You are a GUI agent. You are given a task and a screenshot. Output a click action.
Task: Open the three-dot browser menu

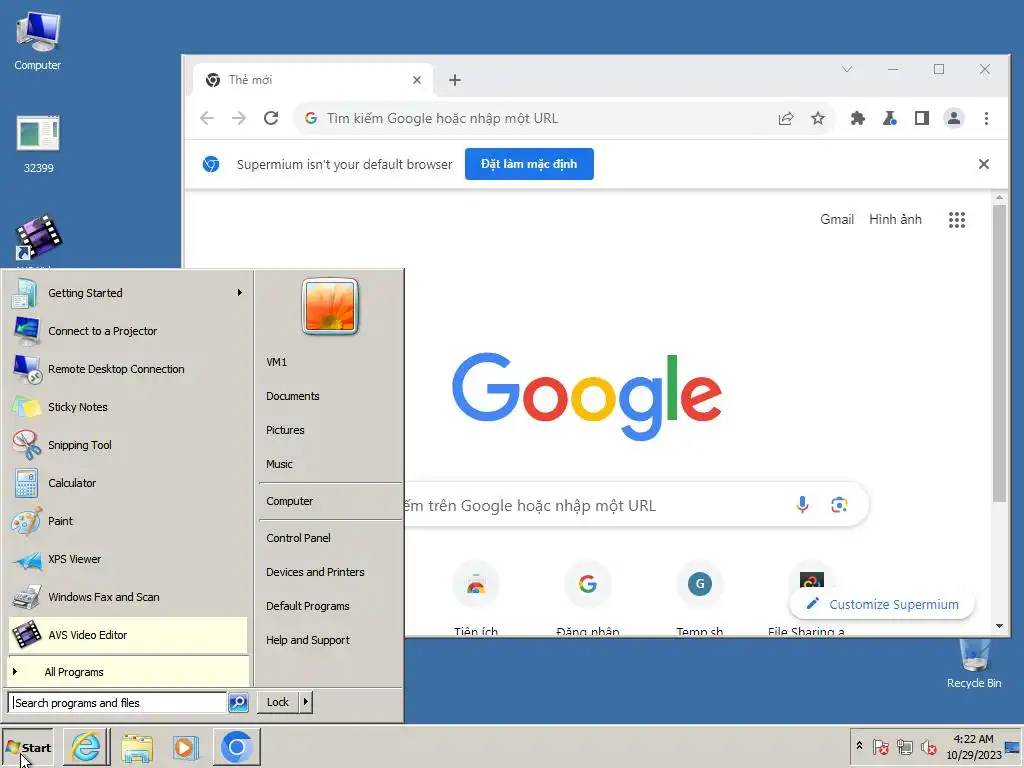coord(986,118)
